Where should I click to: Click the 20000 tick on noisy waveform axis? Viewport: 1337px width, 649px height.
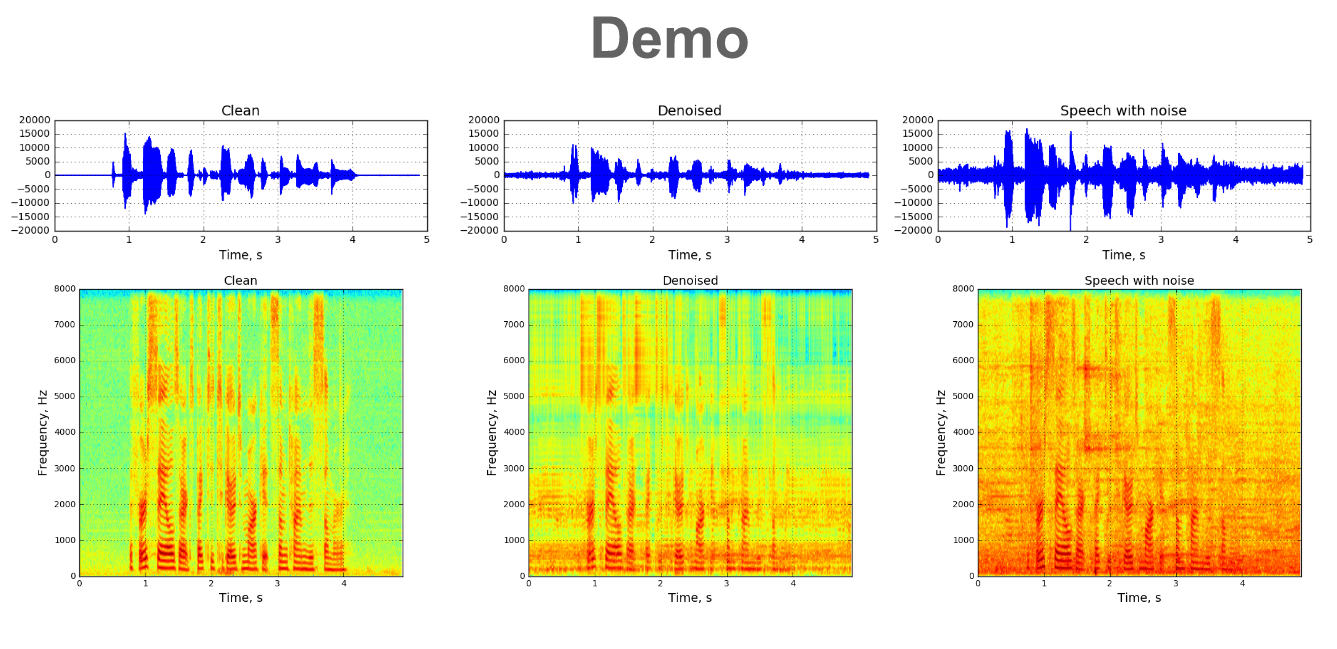(918, 120)
